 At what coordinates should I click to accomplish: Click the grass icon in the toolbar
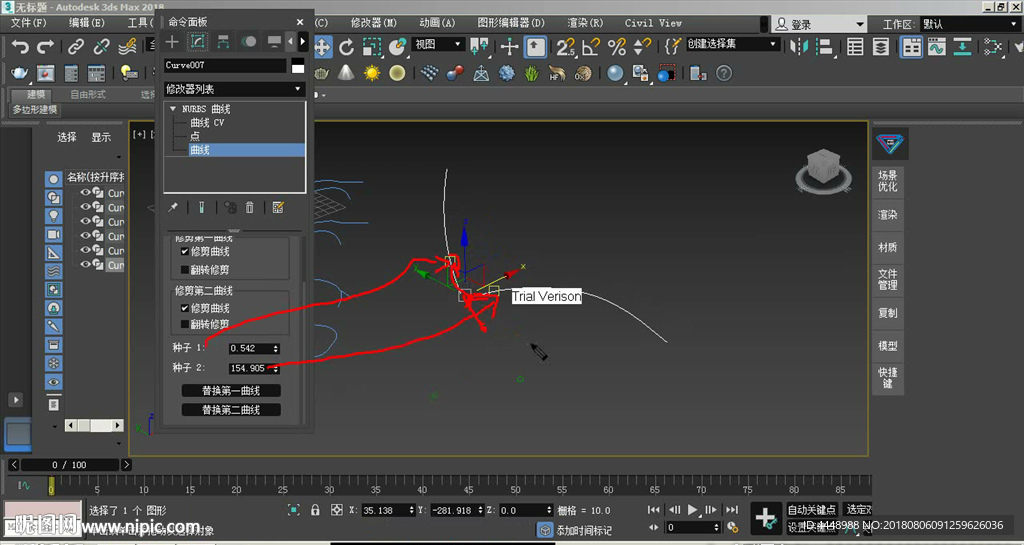tap(532, 73)
